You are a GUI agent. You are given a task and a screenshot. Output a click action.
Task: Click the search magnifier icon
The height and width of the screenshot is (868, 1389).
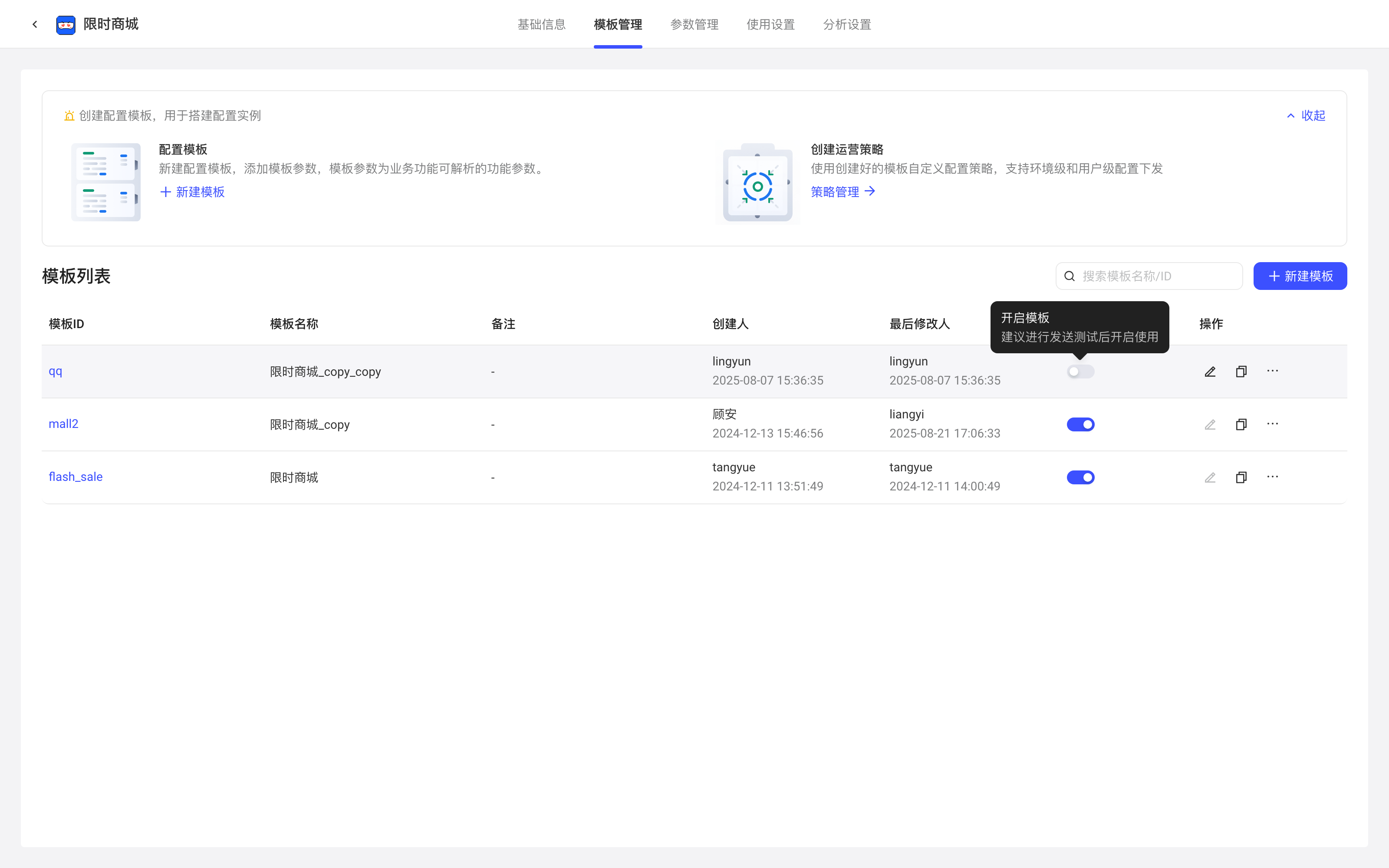click(1069, 276)
